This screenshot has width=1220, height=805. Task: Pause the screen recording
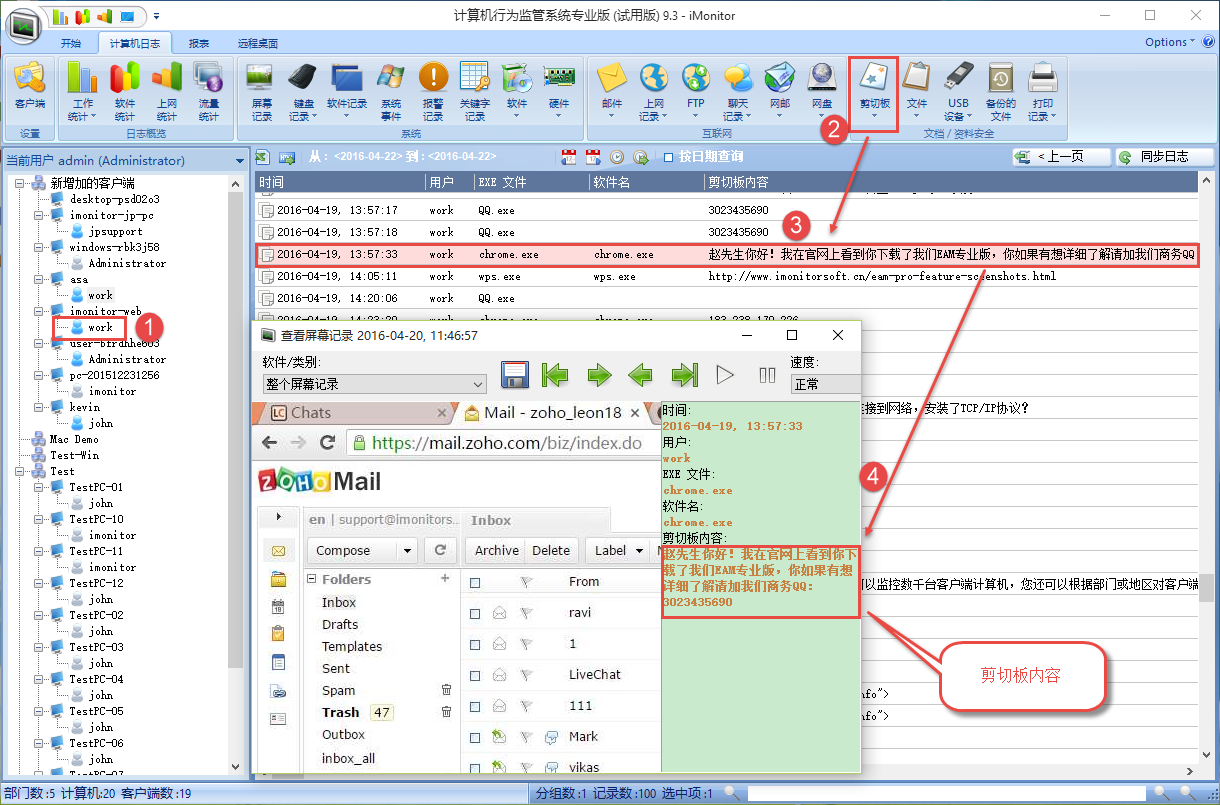pos(767,375)
